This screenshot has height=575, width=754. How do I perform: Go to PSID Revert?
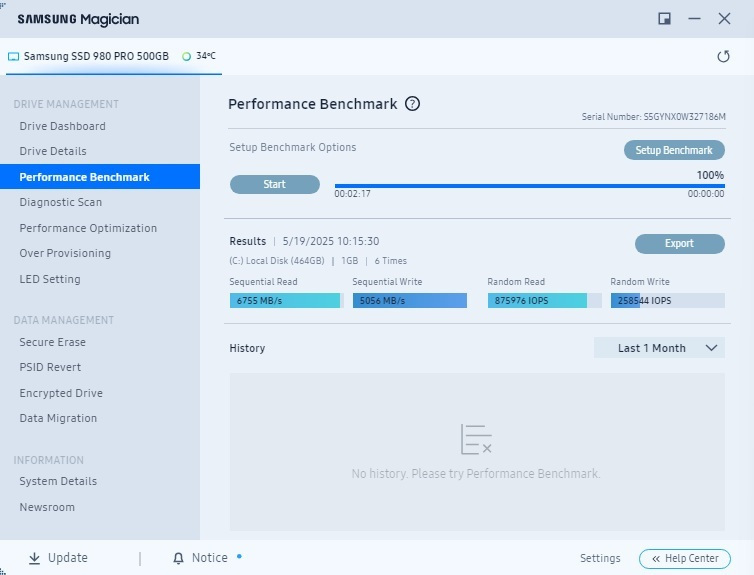[x=50, y=367]
